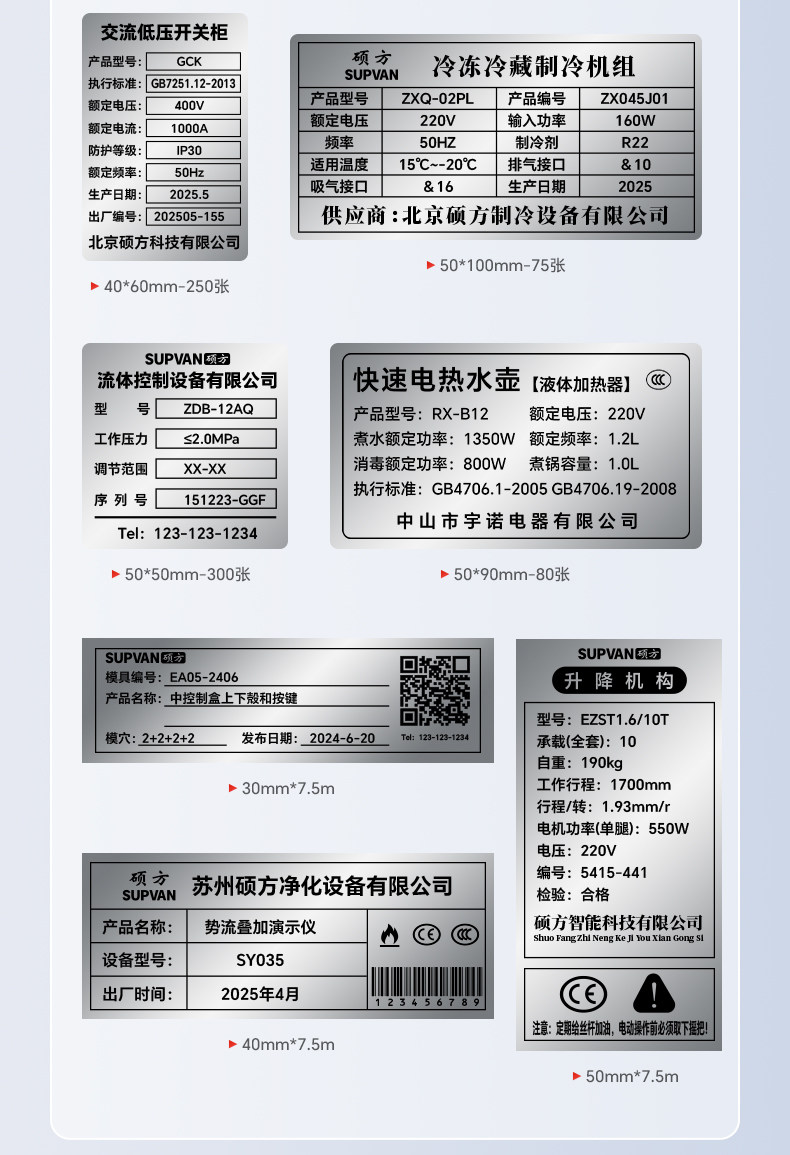
Task: Click the R22 refrigerant cell
Action: coord(635,143)
